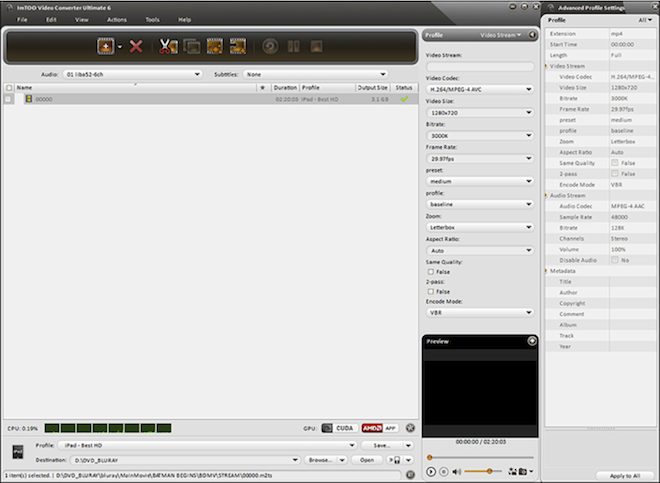Screen dimensions: 660x483
Task: Toggle Same Quality checkbox in Profile panel
Action: [x=431, y=272]
